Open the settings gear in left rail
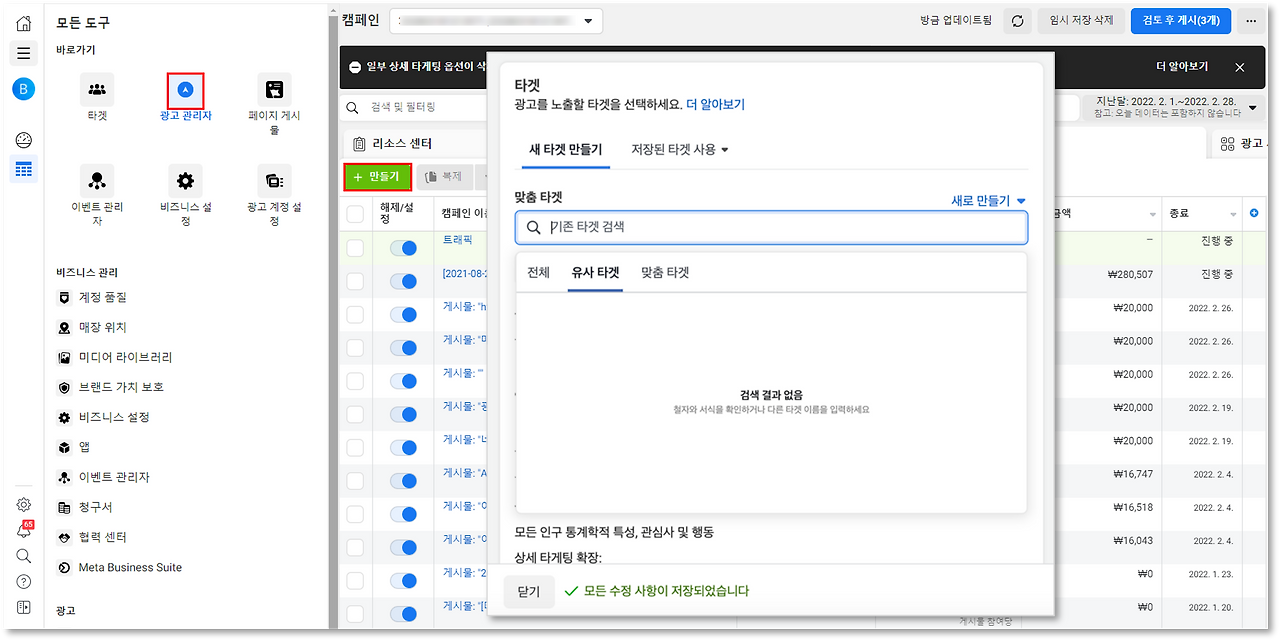Viewport: 1280px width, 641px height. (x=24, y=505)
